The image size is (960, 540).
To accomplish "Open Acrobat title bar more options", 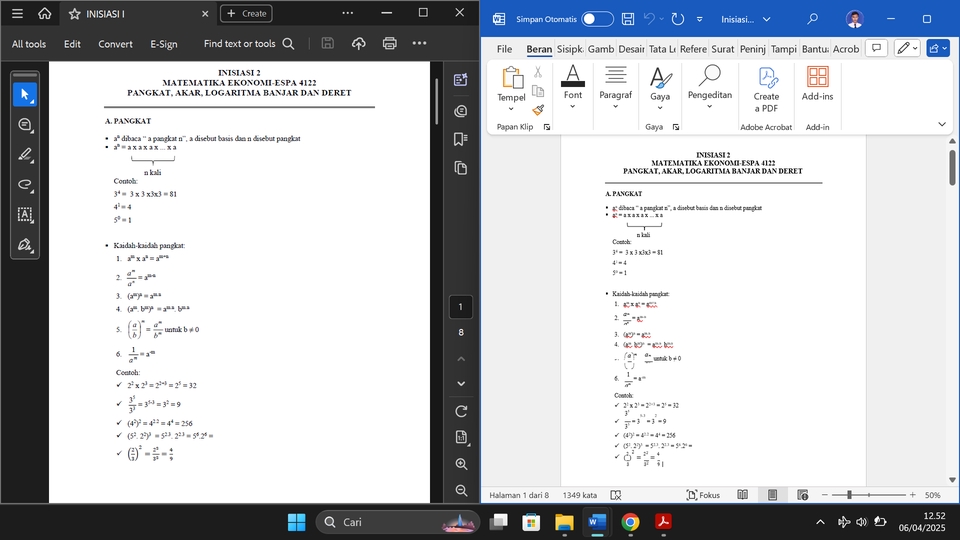I will [x=348, y=13].
